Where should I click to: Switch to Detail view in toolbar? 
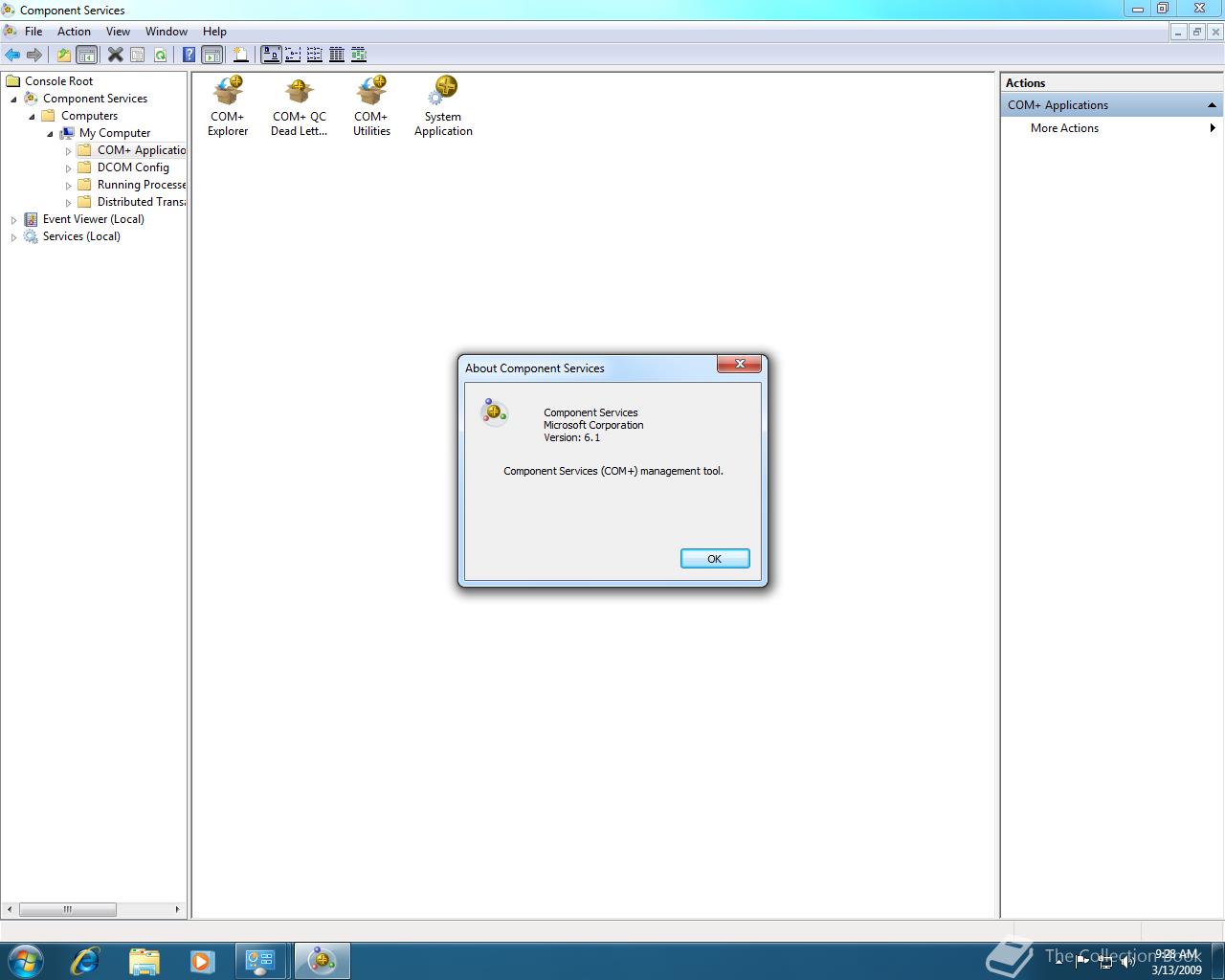(x=337, y=55)
